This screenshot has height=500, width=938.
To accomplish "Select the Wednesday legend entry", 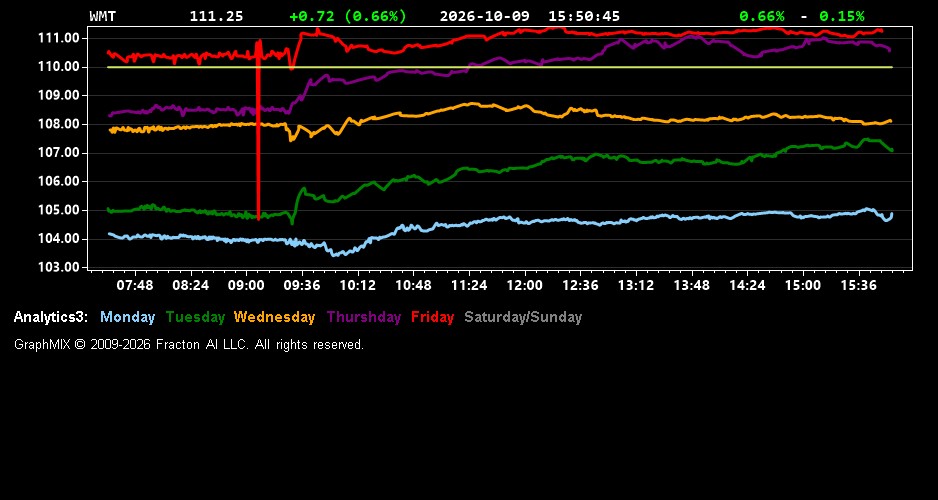I will pos(275,318).
